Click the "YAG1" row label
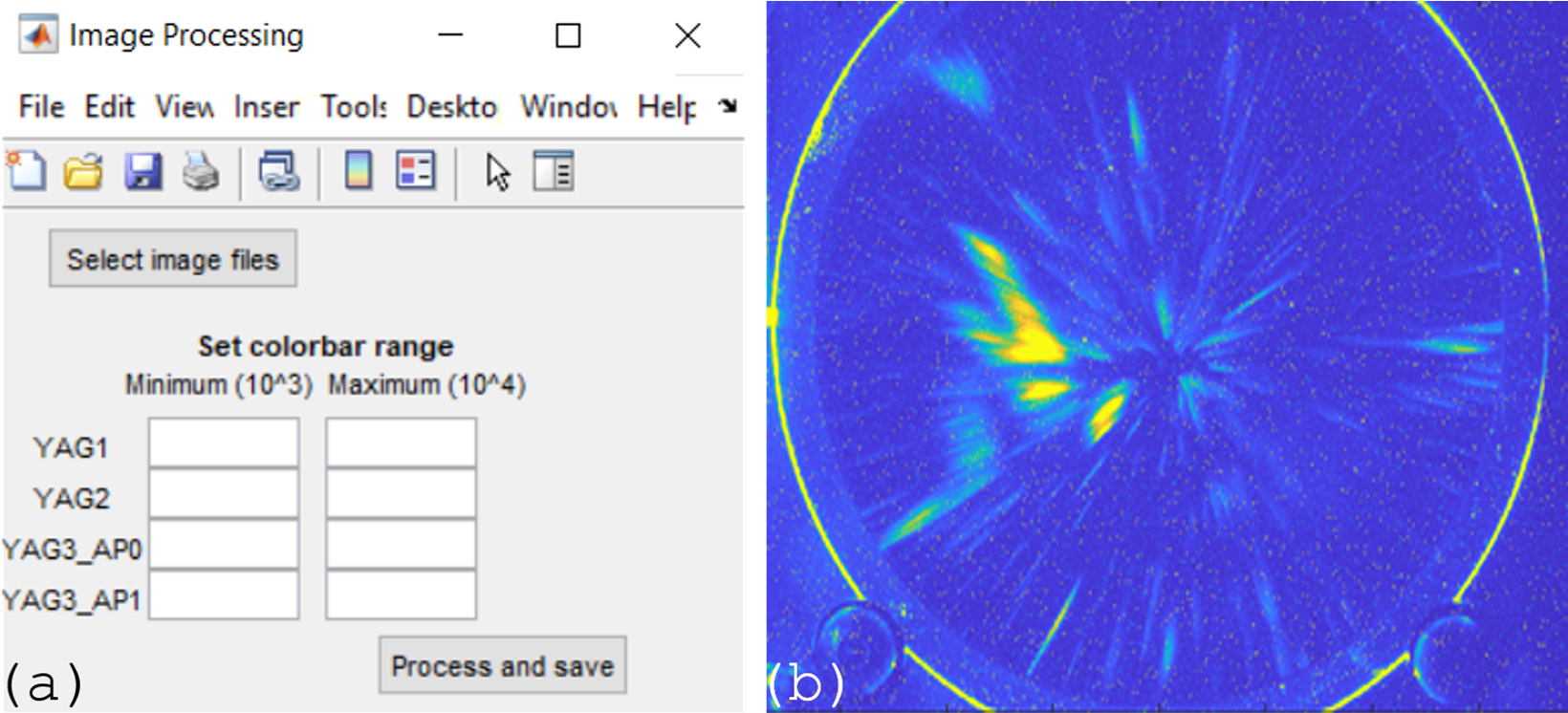This screenshot has height=713, width=1568. coord(72,447)
